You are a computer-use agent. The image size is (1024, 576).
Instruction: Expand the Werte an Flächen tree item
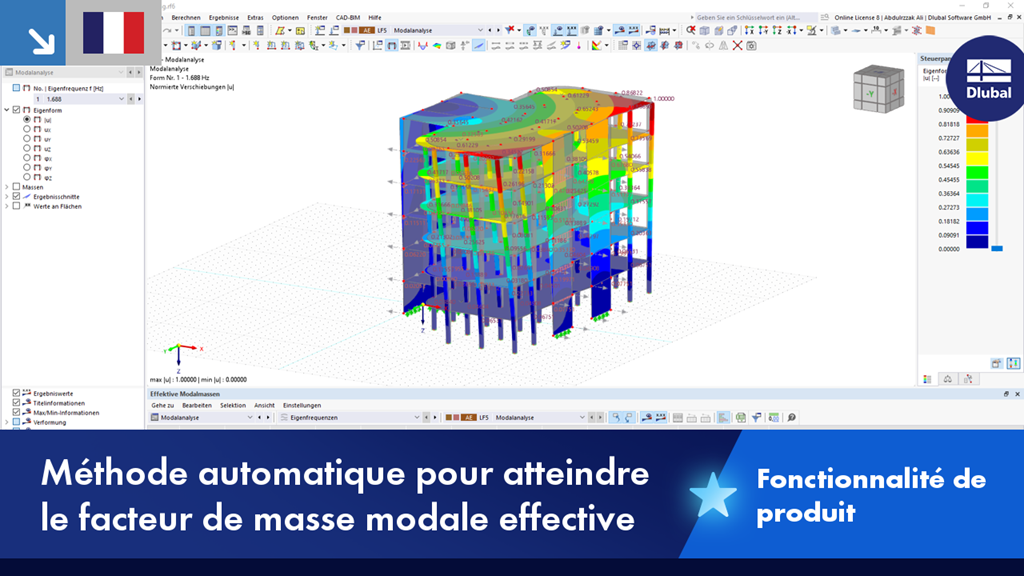[5, 205]
